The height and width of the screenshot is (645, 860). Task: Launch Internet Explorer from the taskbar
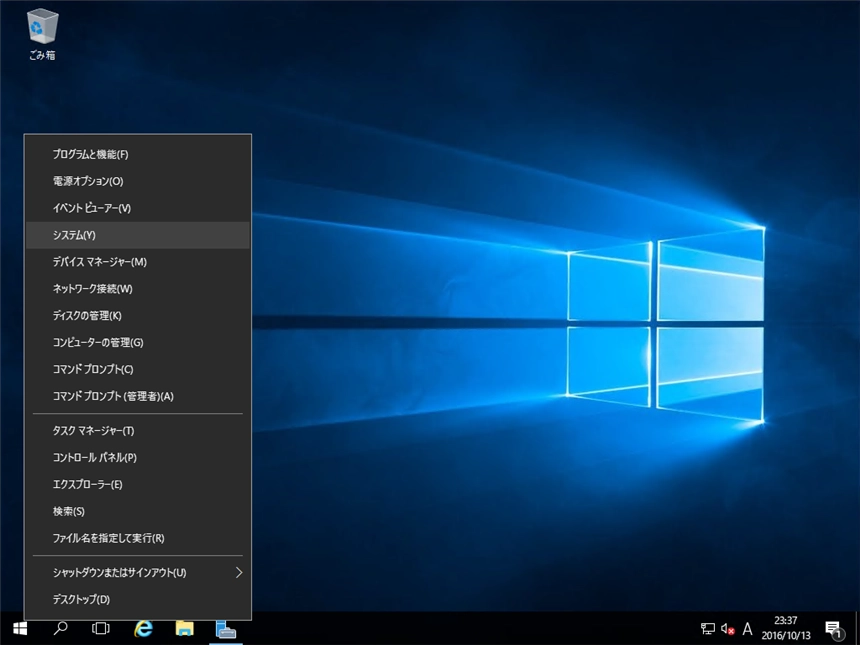click(144, 629)
